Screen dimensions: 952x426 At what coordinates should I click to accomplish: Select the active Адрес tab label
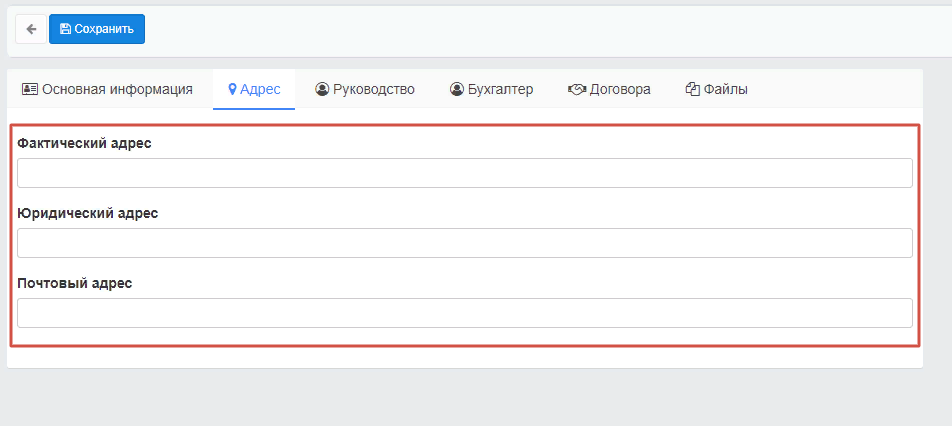pyautogui.click(x=260, y=89)
